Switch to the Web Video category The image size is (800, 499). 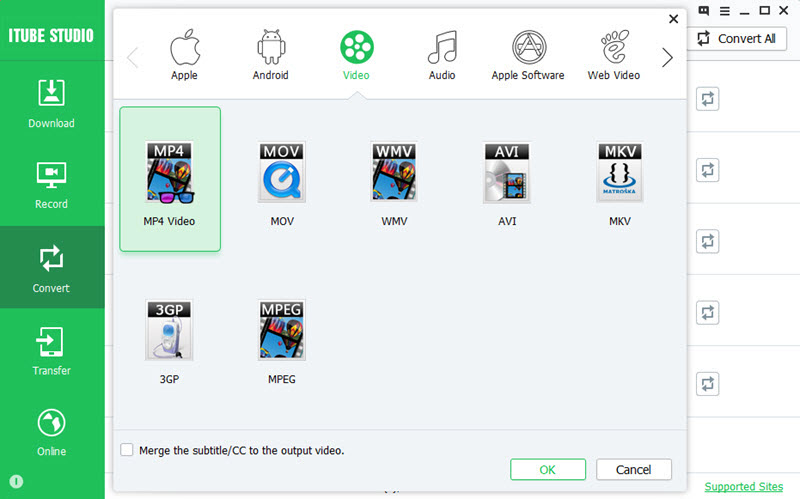click(x=614, y=55)
